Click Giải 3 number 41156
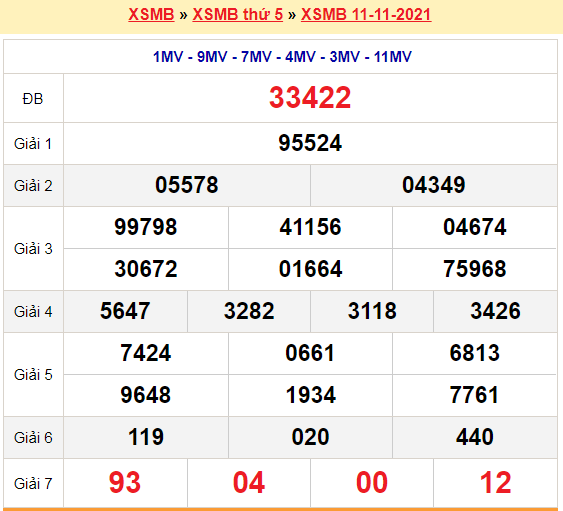 310,227
